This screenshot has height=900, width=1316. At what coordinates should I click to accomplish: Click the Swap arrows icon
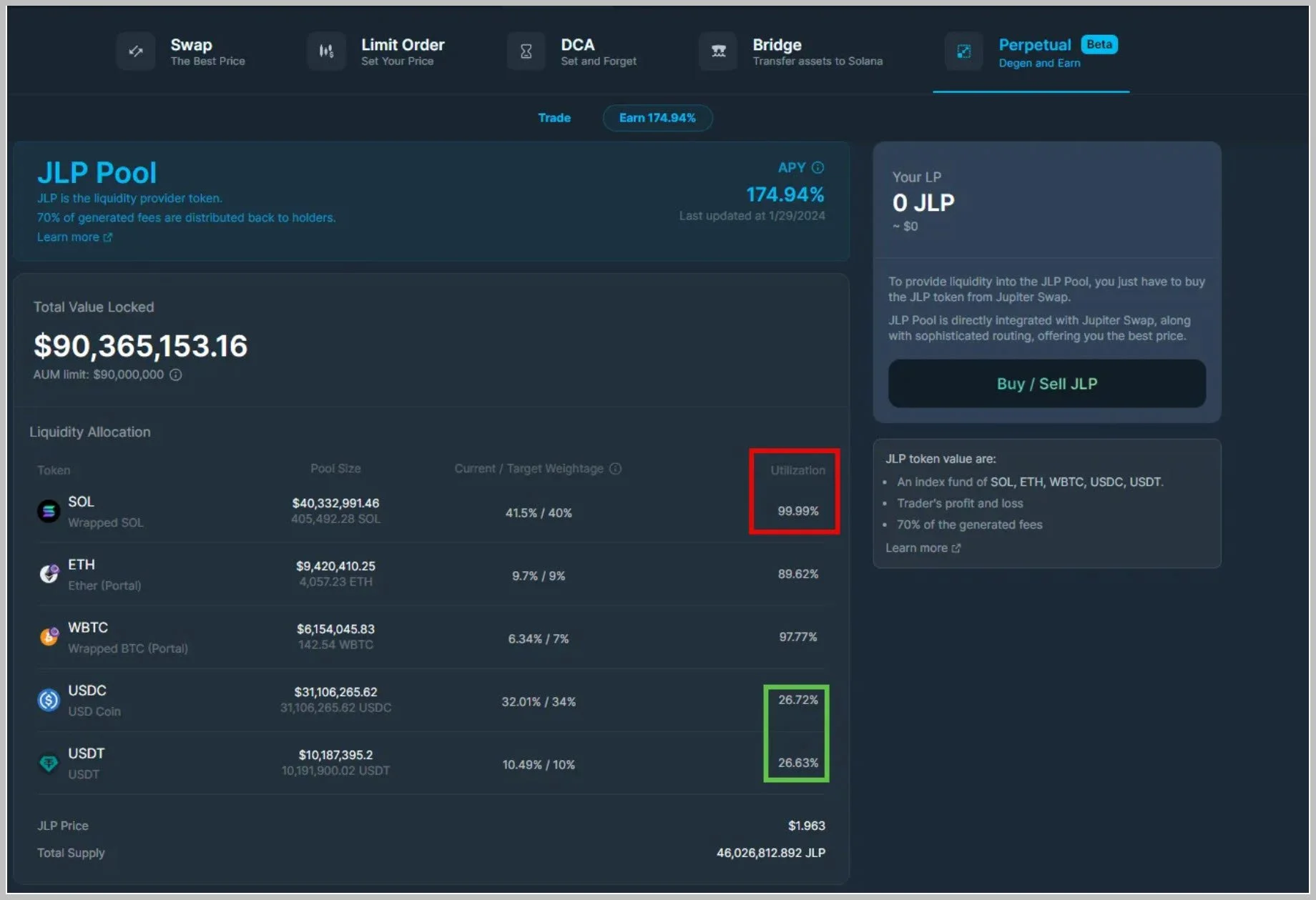[135, 51]
